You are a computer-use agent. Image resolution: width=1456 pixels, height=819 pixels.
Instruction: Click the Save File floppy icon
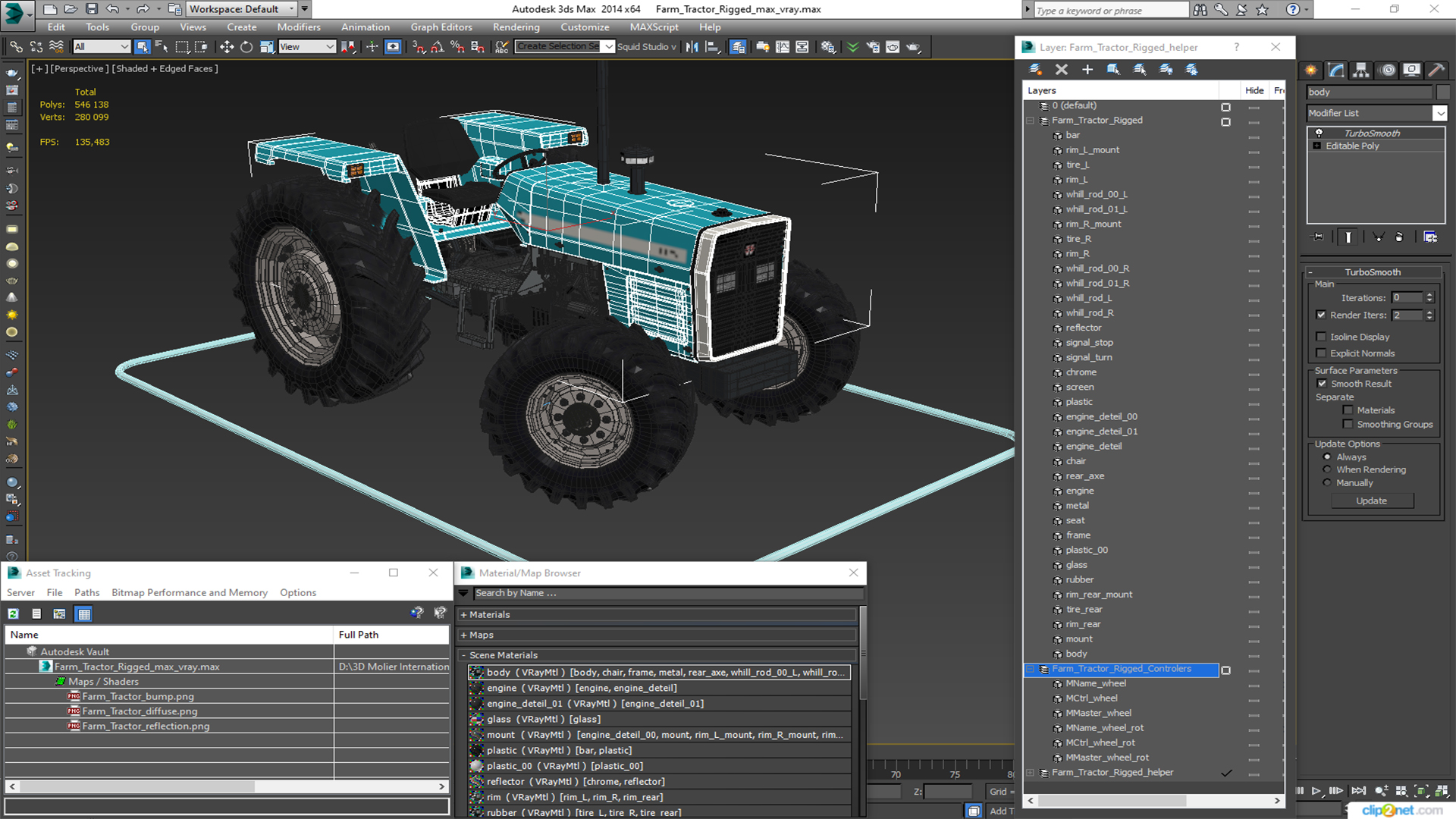(x=92, y=9)
